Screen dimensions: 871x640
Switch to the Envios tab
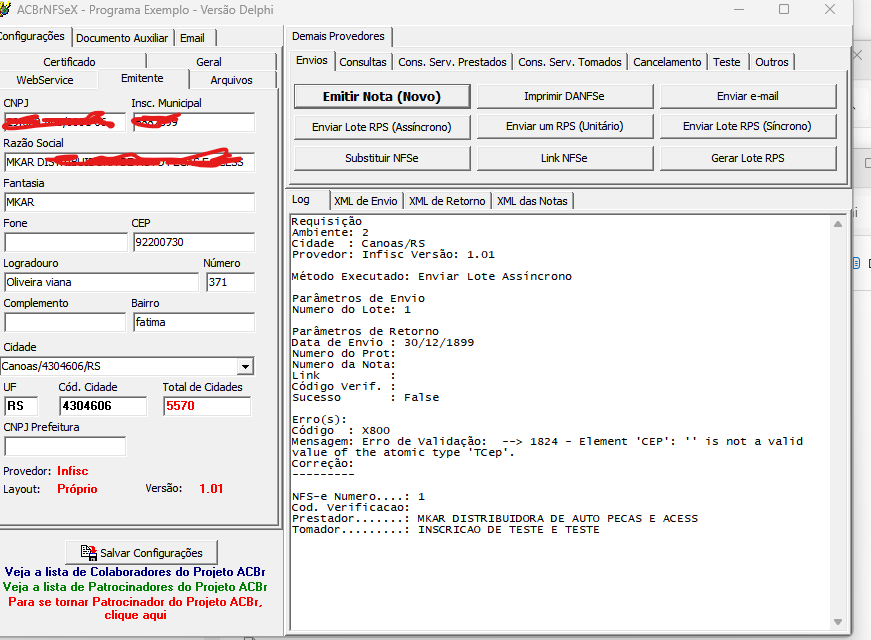[312, 60]
